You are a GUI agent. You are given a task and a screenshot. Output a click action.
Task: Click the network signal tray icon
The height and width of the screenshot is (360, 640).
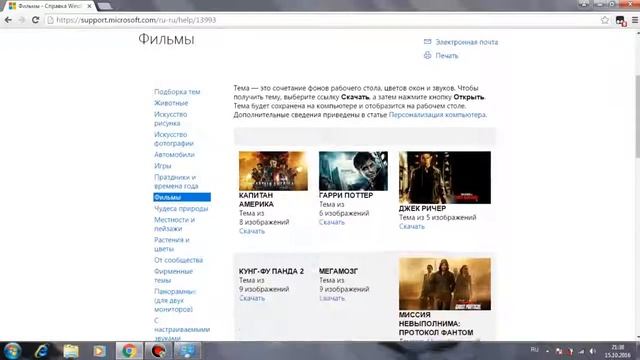pyautogui.click(x=581, y=351)
